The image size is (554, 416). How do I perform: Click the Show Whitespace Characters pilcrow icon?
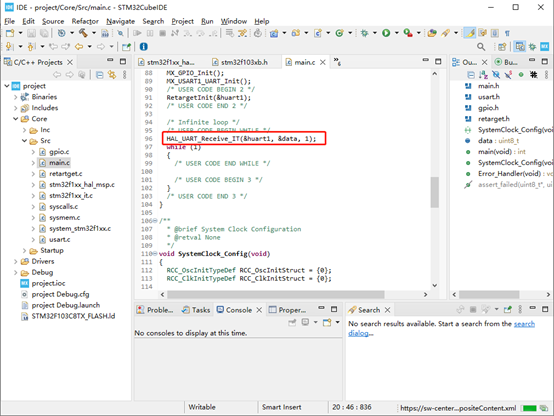[507, 33]
